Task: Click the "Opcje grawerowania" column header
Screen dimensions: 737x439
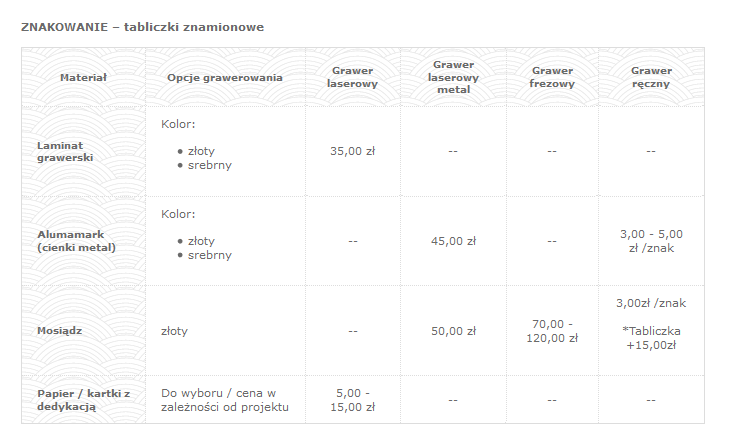Action: pyautogui.click(x=225, y=77)
